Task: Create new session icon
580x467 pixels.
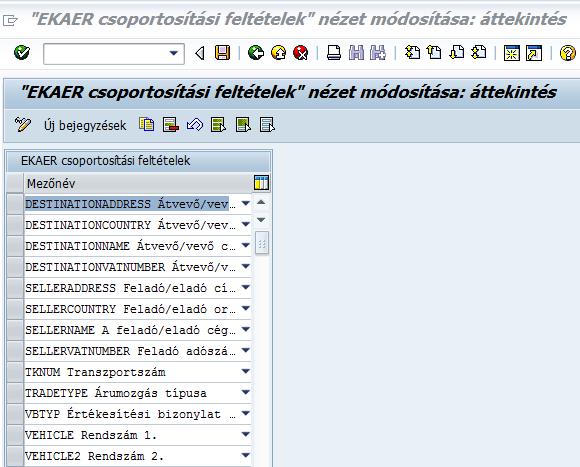Action: [512, 53]
